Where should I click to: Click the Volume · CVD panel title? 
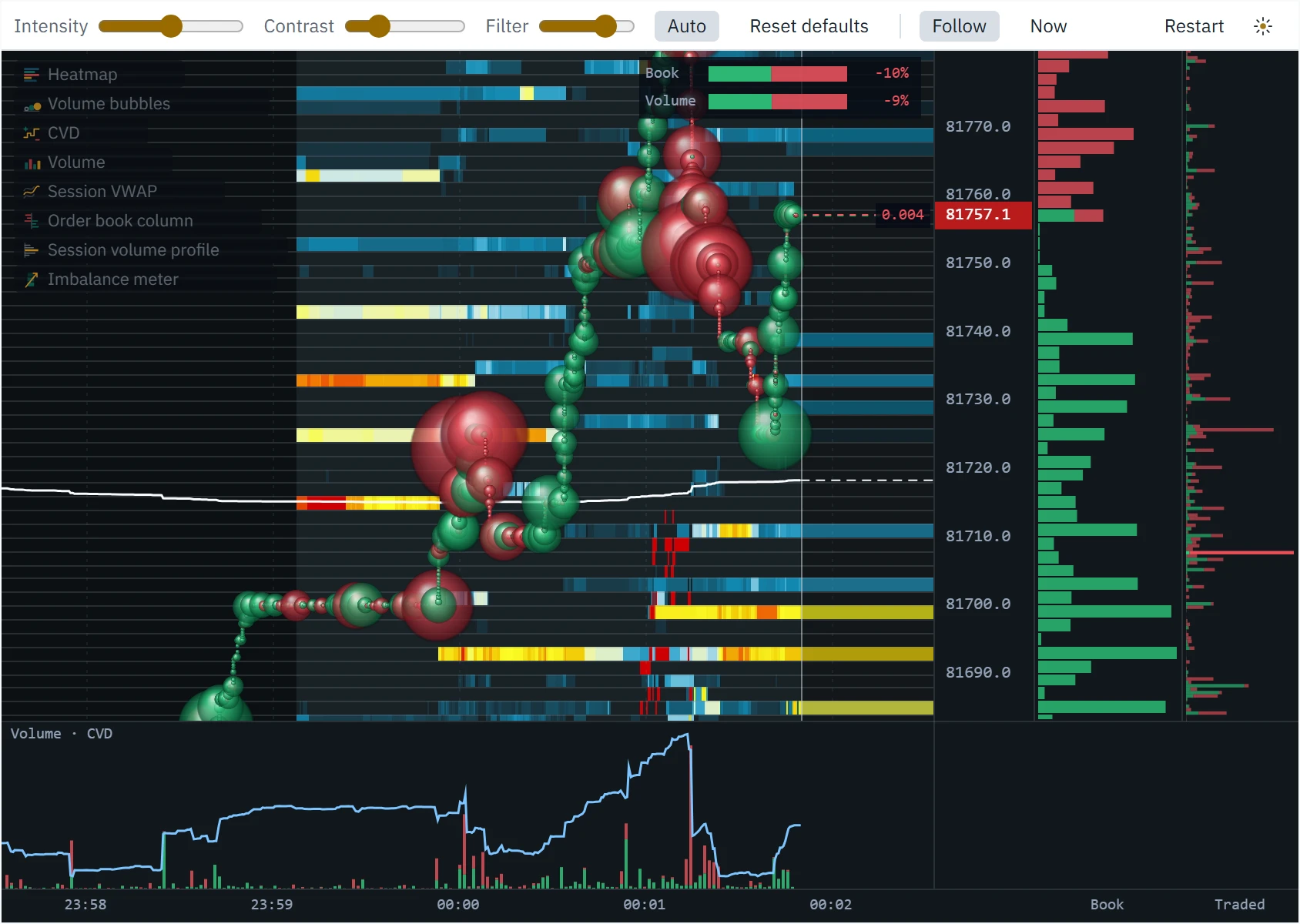(62, 734)
